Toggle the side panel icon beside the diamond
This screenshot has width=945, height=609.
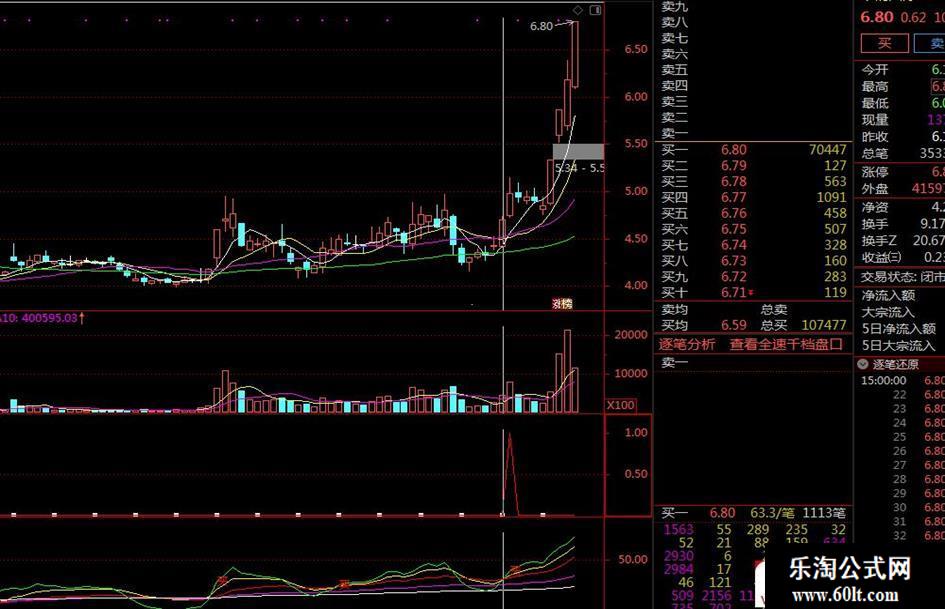pos(595,10)
